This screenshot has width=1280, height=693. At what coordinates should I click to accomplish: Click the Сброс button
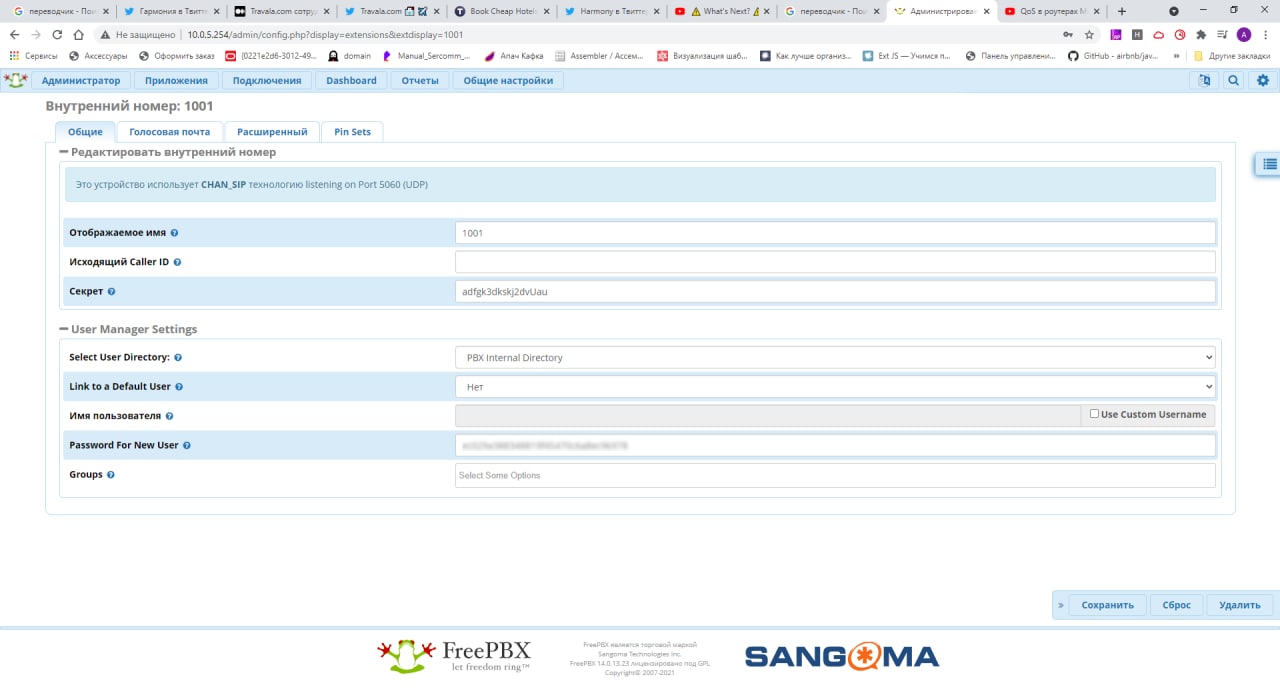[1177, 605]
